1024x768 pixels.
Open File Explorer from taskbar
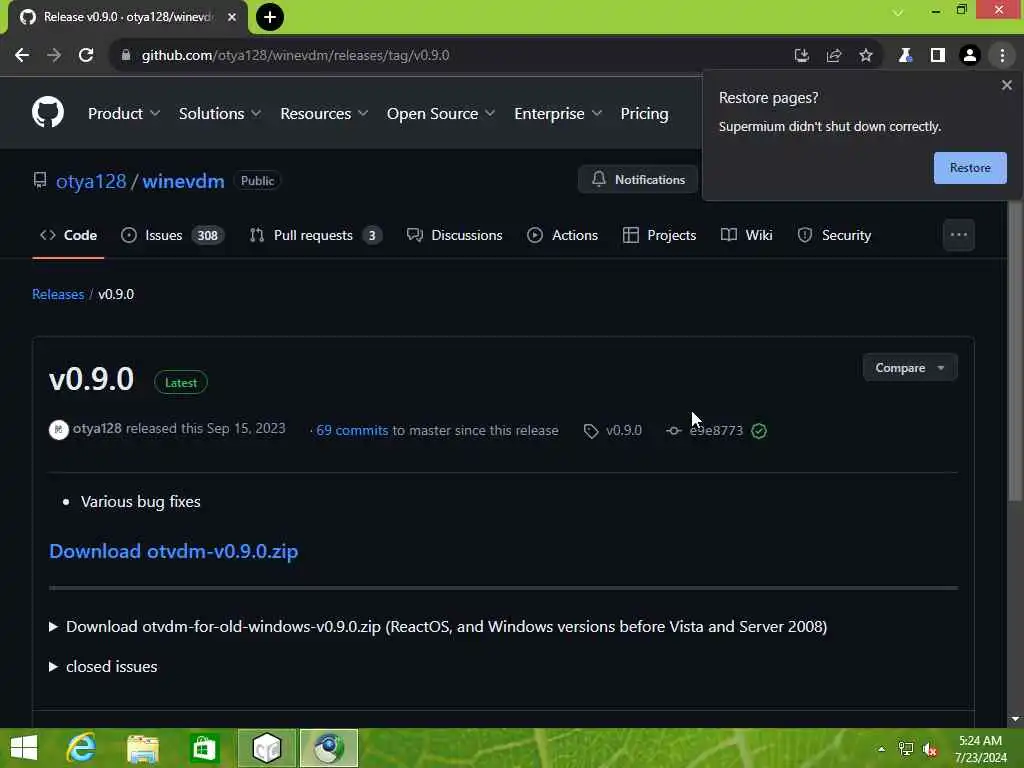pos(142,748)
